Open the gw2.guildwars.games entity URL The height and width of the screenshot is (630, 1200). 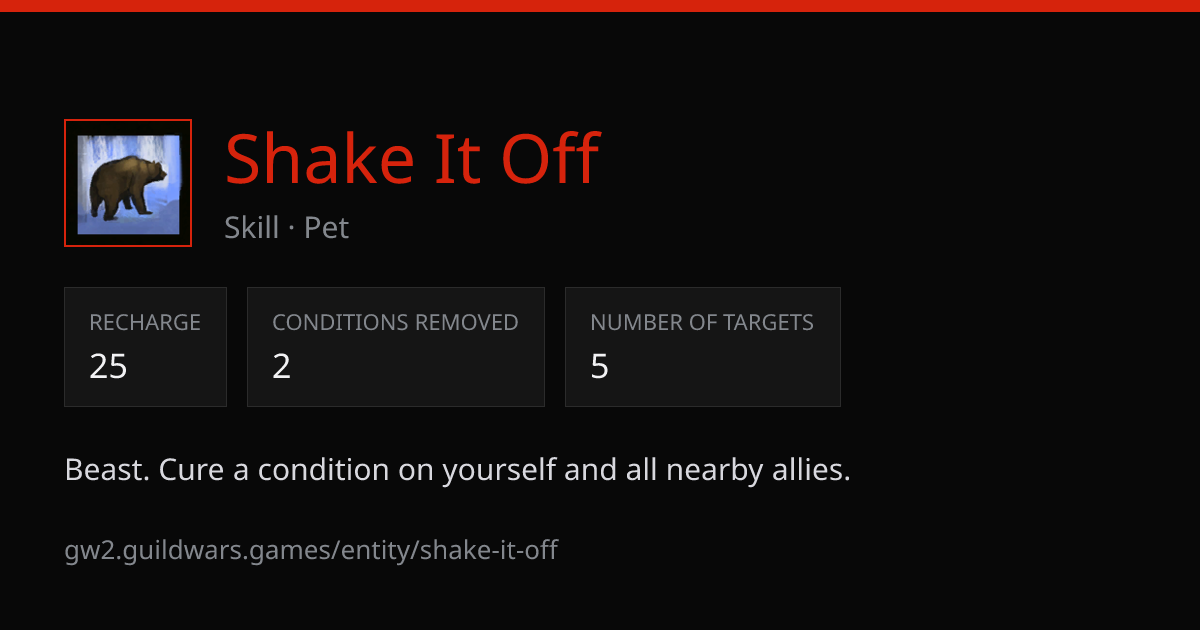click(311, 550)
